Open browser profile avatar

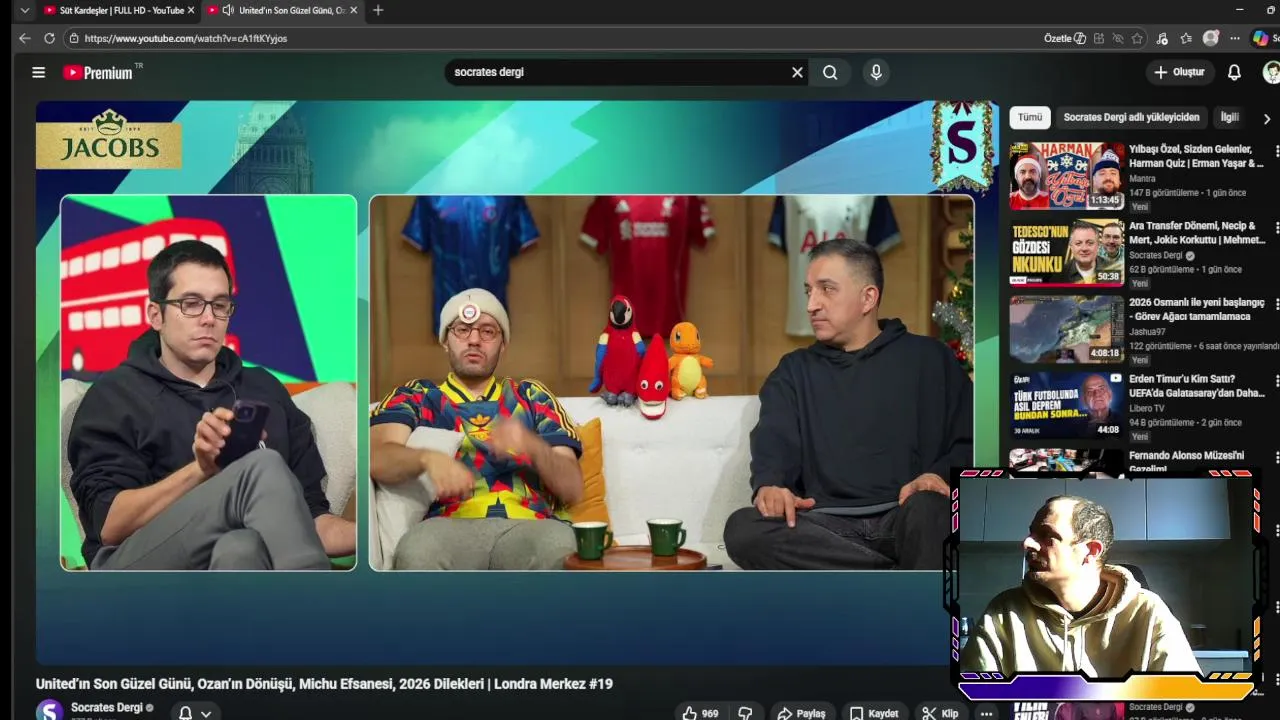(1211, 38)
